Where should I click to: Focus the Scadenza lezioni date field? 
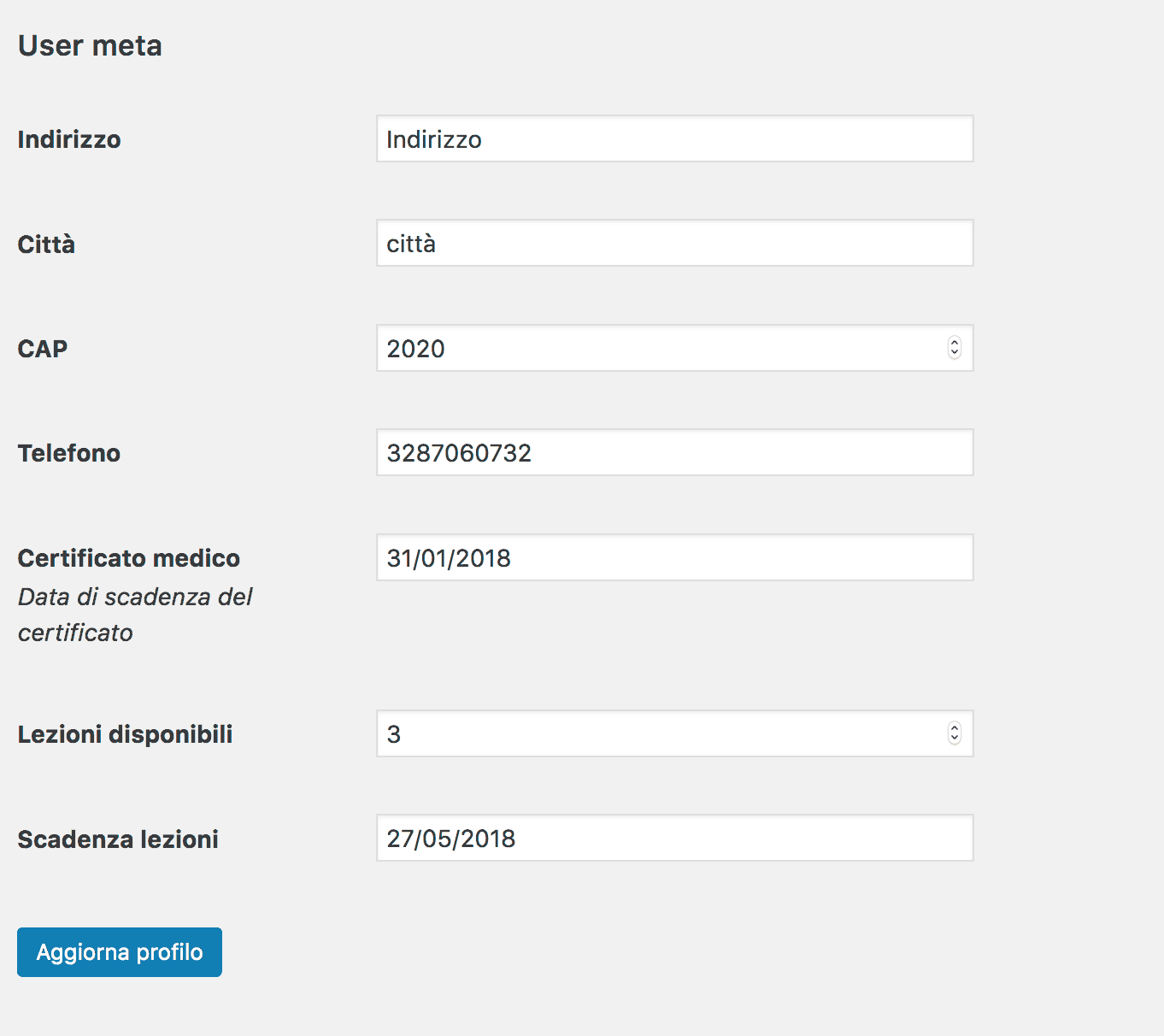pos(674,839)
